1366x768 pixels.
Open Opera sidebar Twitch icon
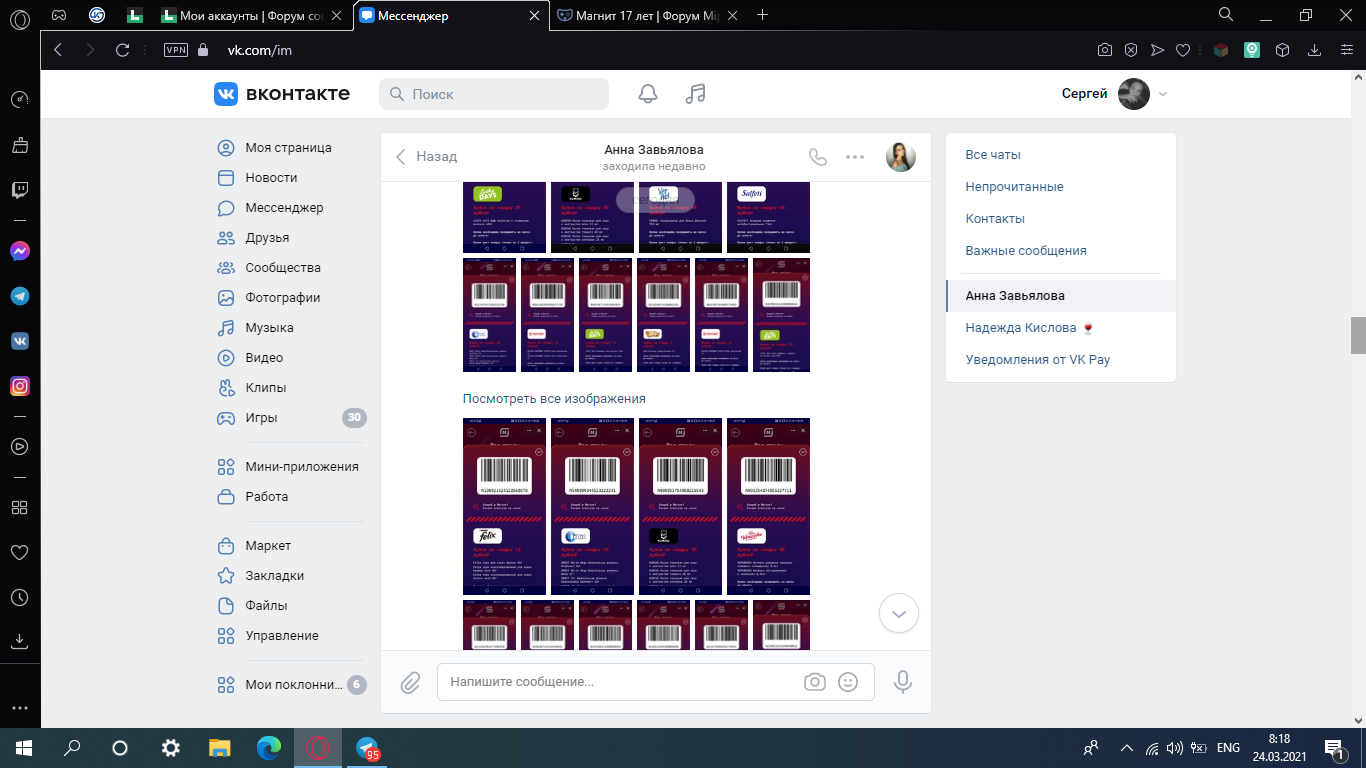click(x=20, y=190)
